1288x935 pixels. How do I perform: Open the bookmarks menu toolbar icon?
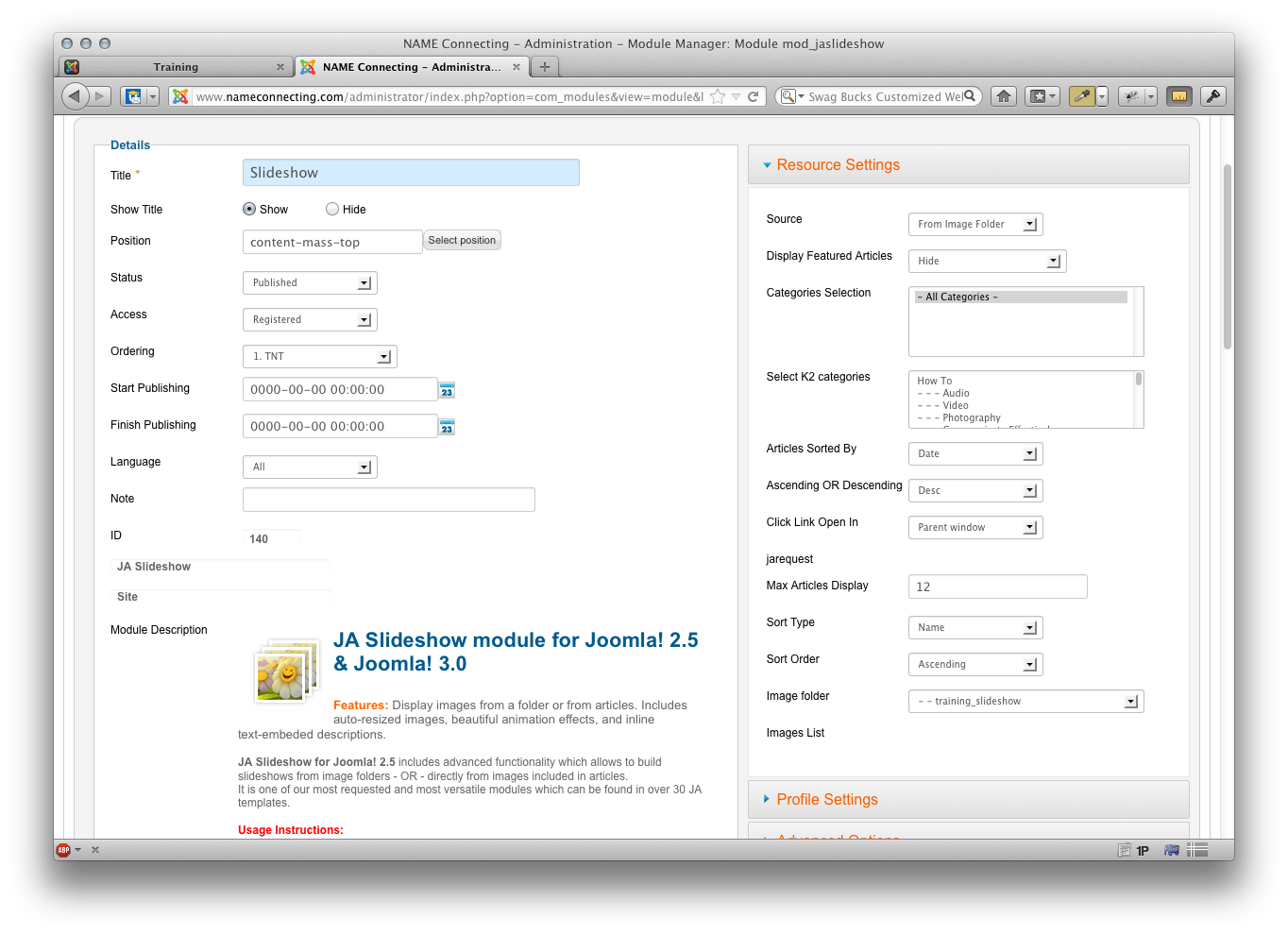tap(1042, 96)
